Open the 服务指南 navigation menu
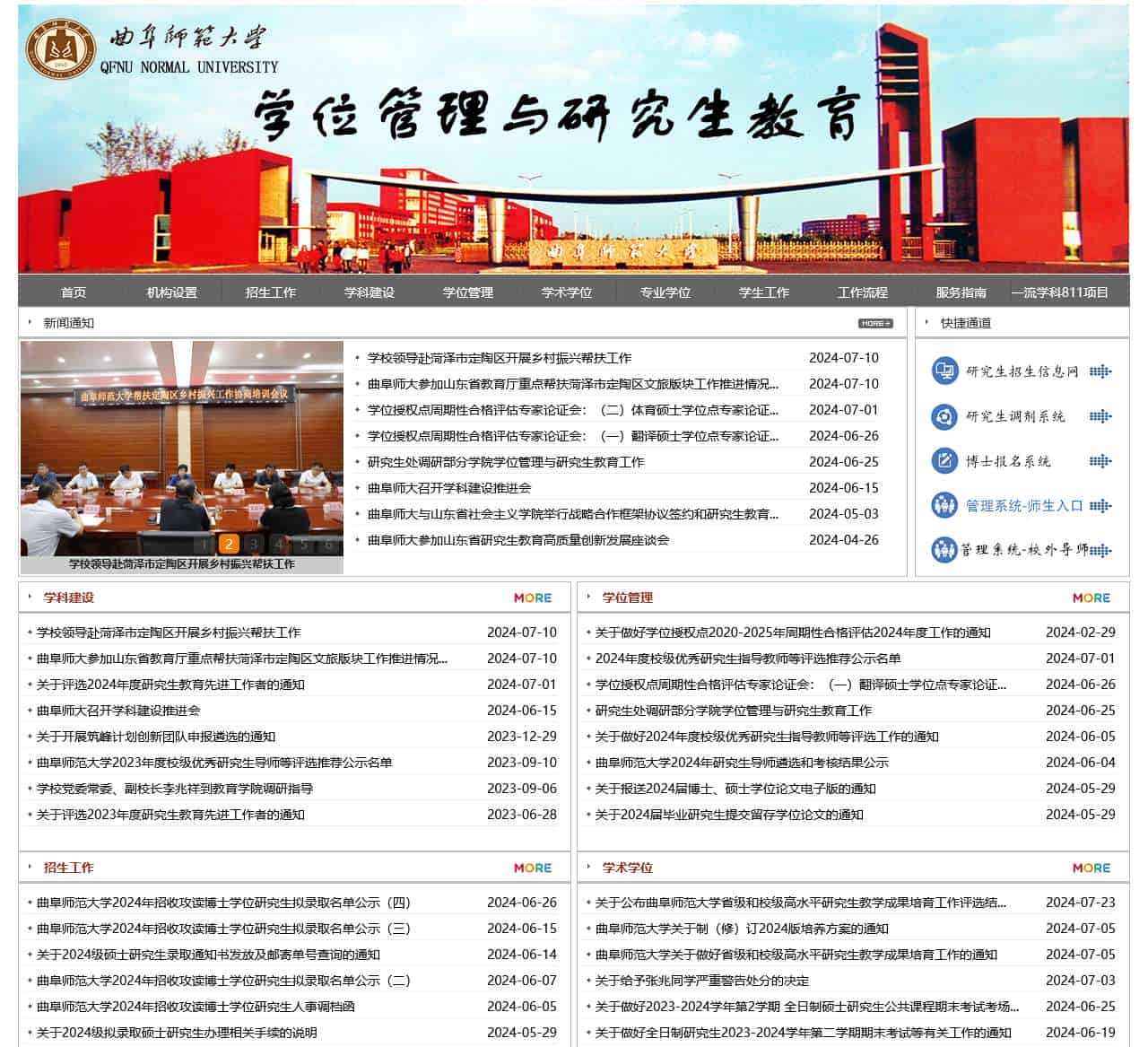The width and height of the screenshot is (1148, 1047). tap(961, 292)
